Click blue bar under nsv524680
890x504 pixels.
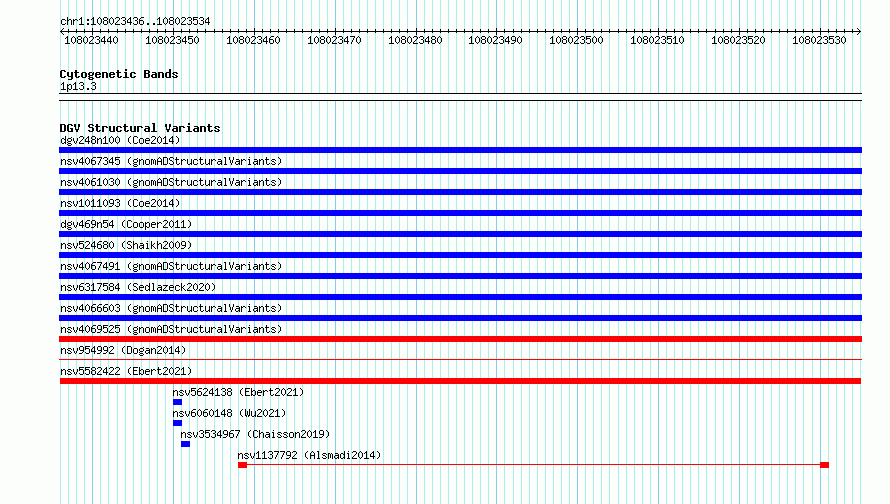coord(460,255)
